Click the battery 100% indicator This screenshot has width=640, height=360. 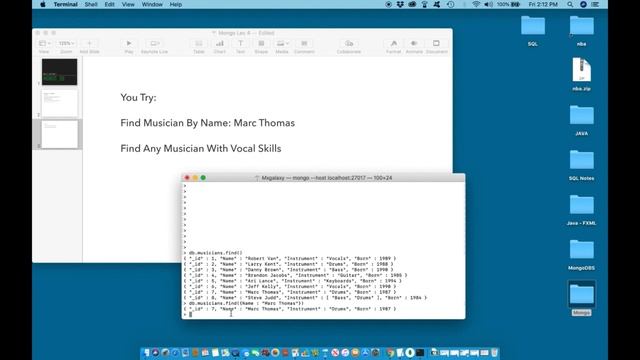click(508, 4)
